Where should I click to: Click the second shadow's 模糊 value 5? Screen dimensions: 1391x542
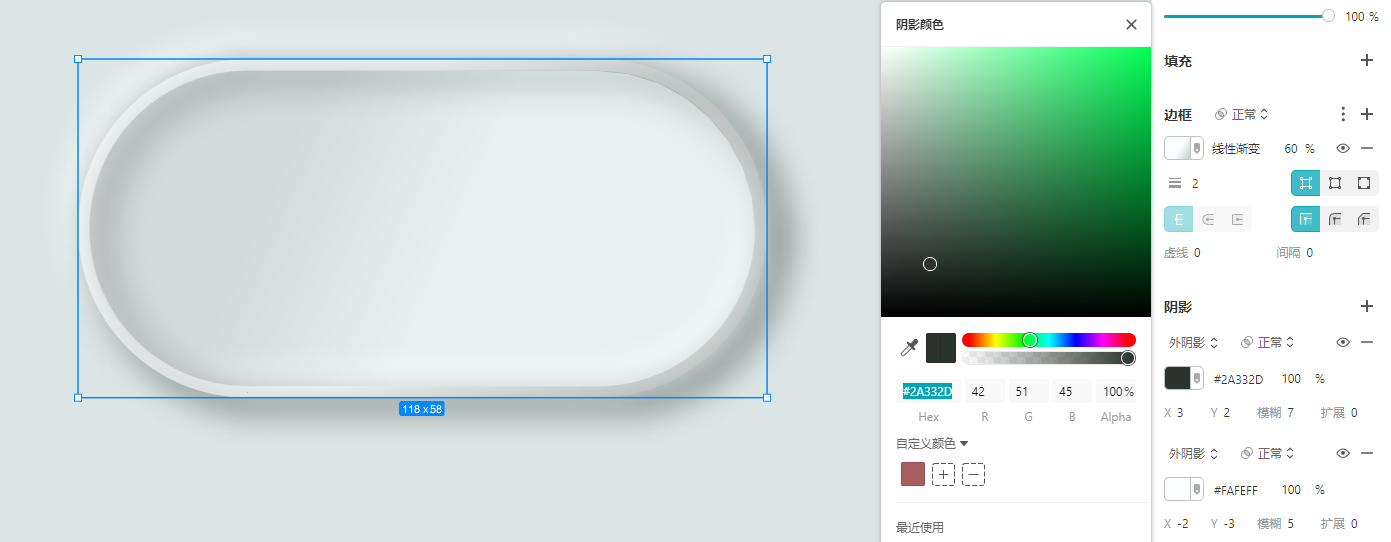pos(1291,523)
